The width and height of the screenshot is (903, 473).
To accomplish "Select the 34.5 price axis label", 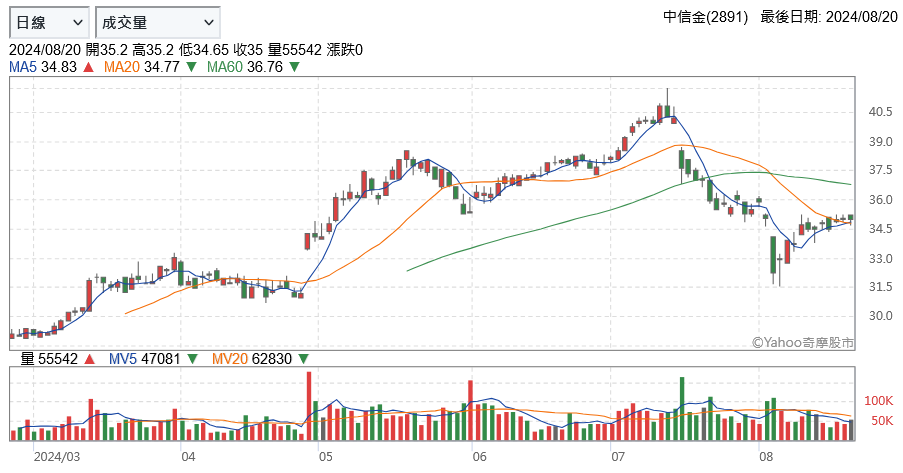I will 881,229.
